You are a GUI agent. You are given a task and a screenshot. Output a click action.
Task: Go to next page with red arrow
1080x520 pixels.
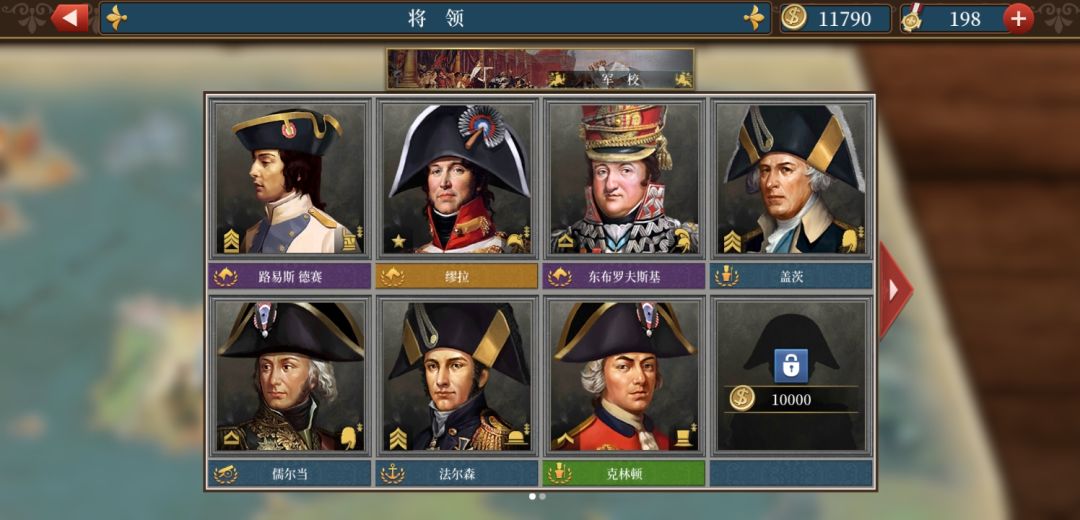pos(895,290)
